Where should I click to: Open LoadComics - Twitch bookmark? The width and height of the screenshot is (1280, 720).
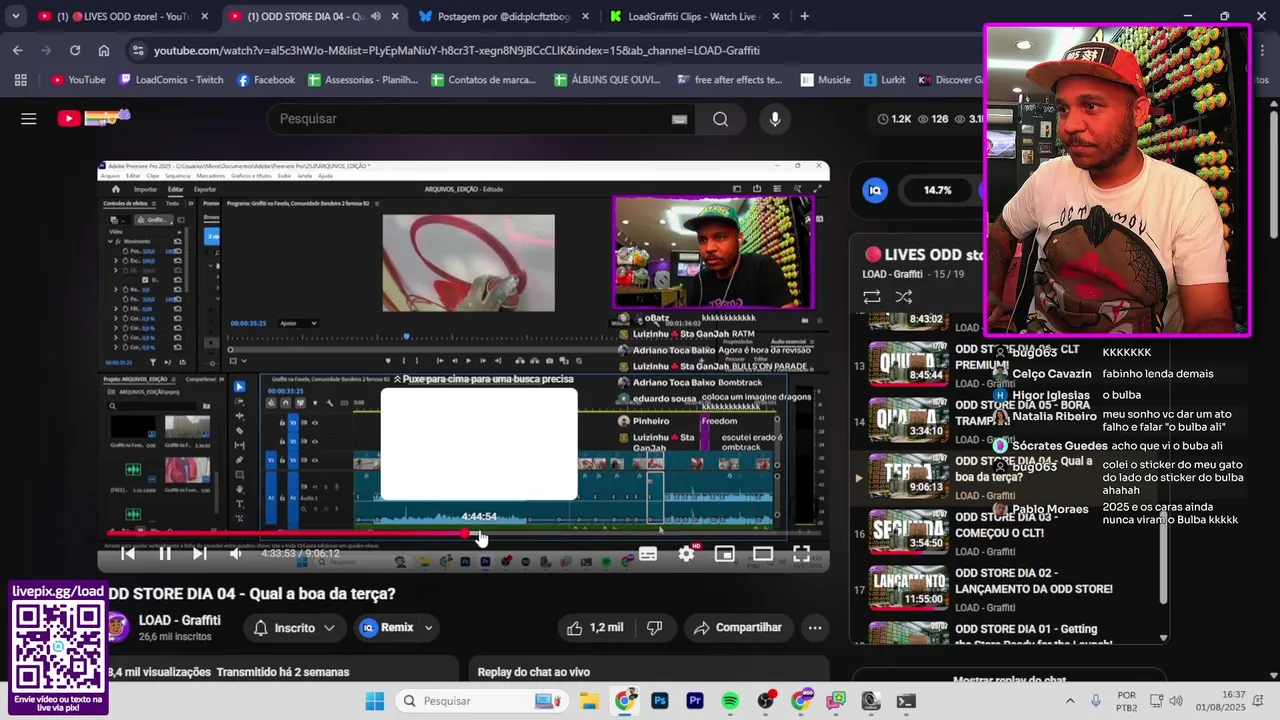[x=171, y=80]
